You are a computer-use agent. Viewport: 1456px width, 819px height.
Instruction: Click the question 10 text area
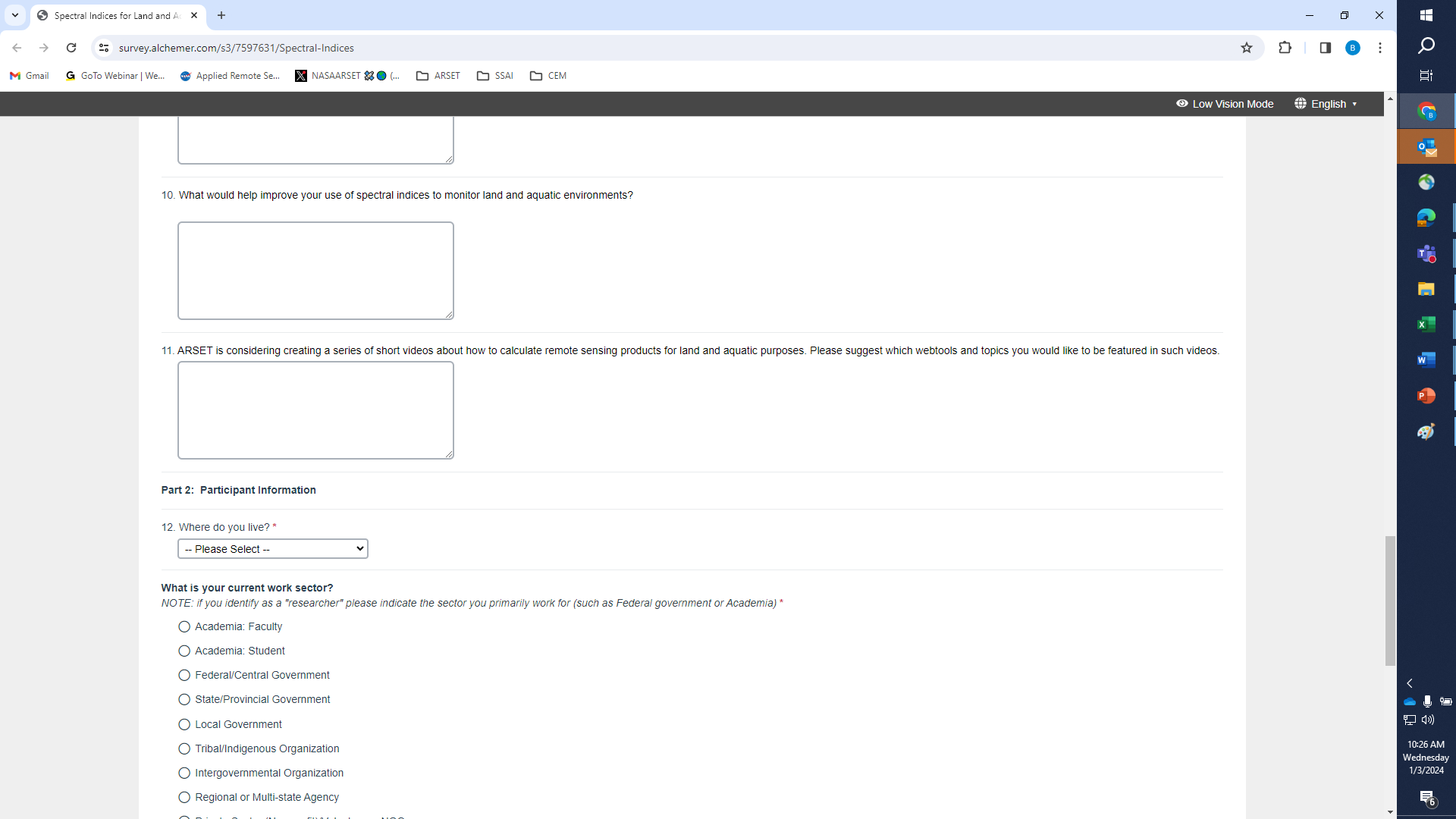coord(315,271)
